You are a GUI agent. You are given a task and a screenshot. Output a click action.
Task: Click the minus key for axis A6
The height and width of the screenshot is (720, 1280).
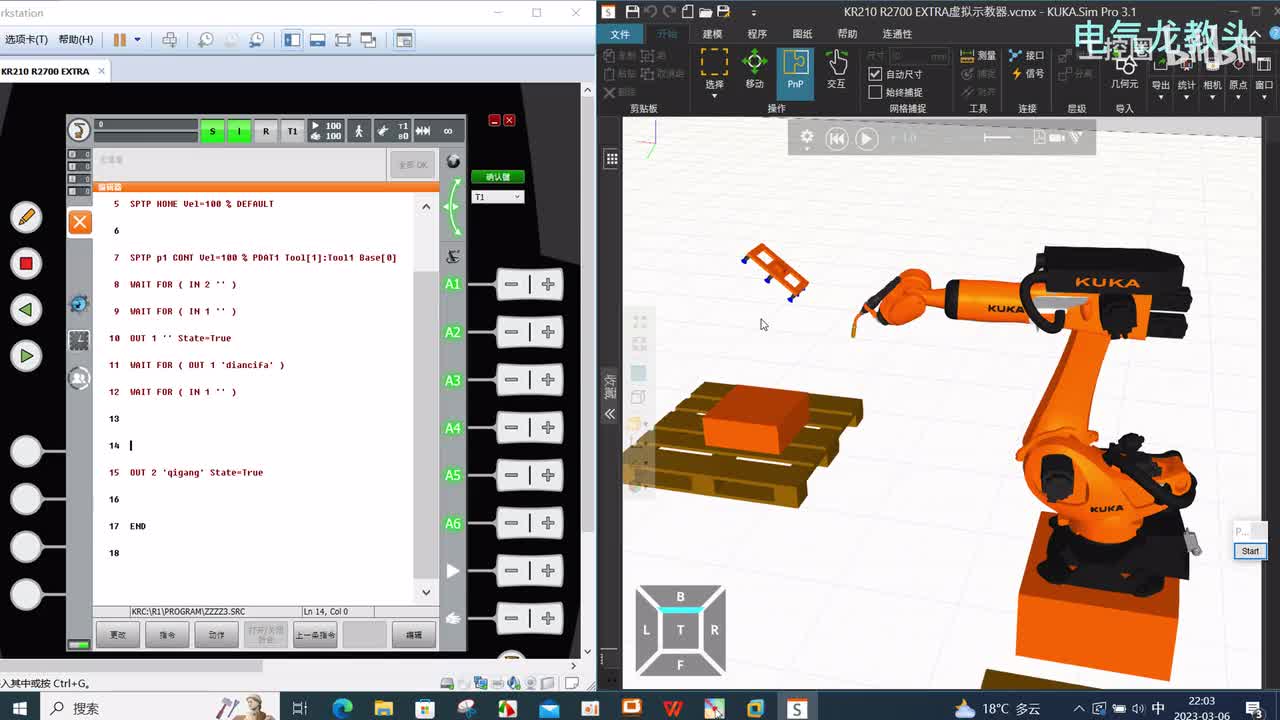511,523
